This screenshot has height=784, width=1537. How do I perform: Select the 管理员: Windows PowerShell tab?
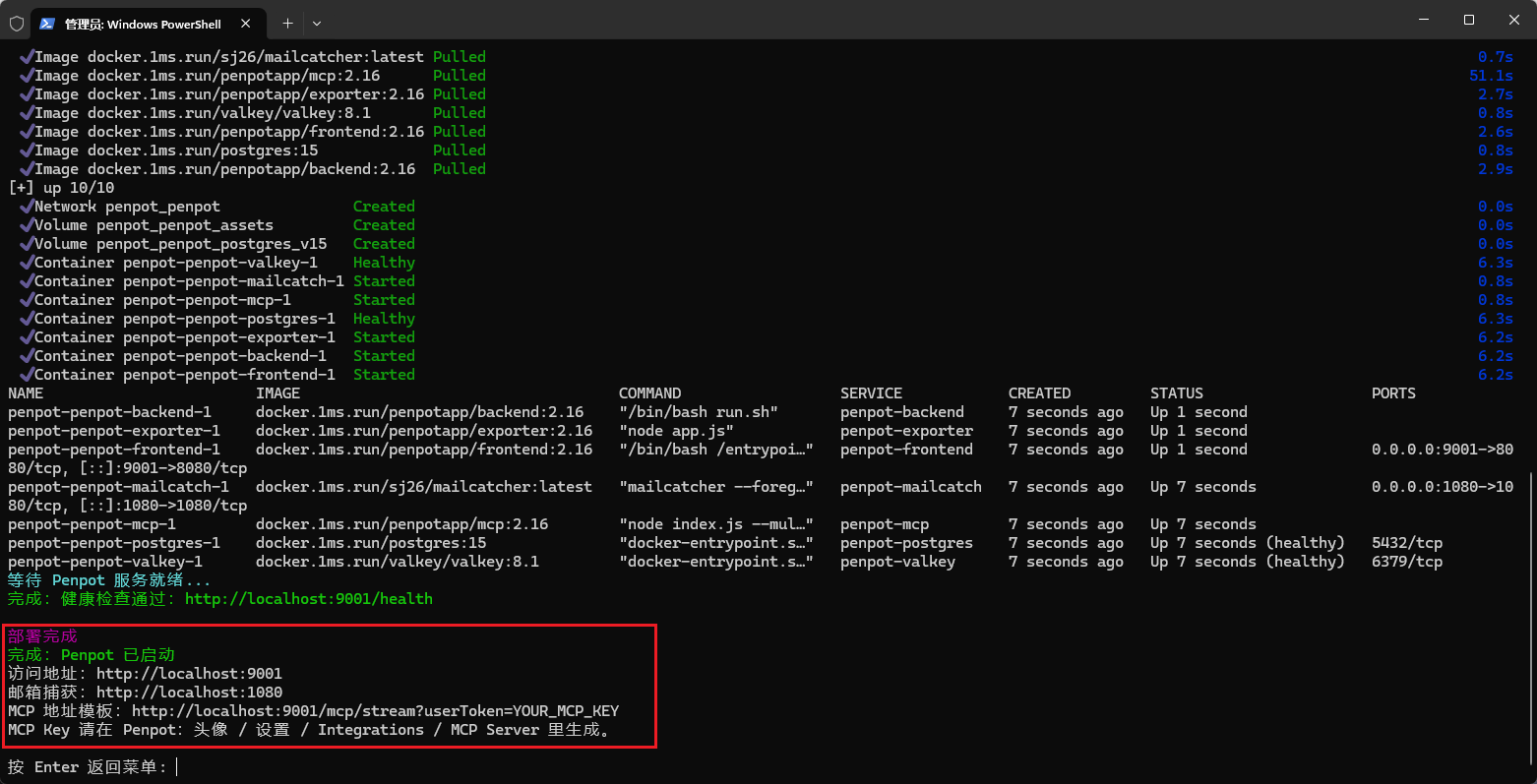tap(149, 24)
